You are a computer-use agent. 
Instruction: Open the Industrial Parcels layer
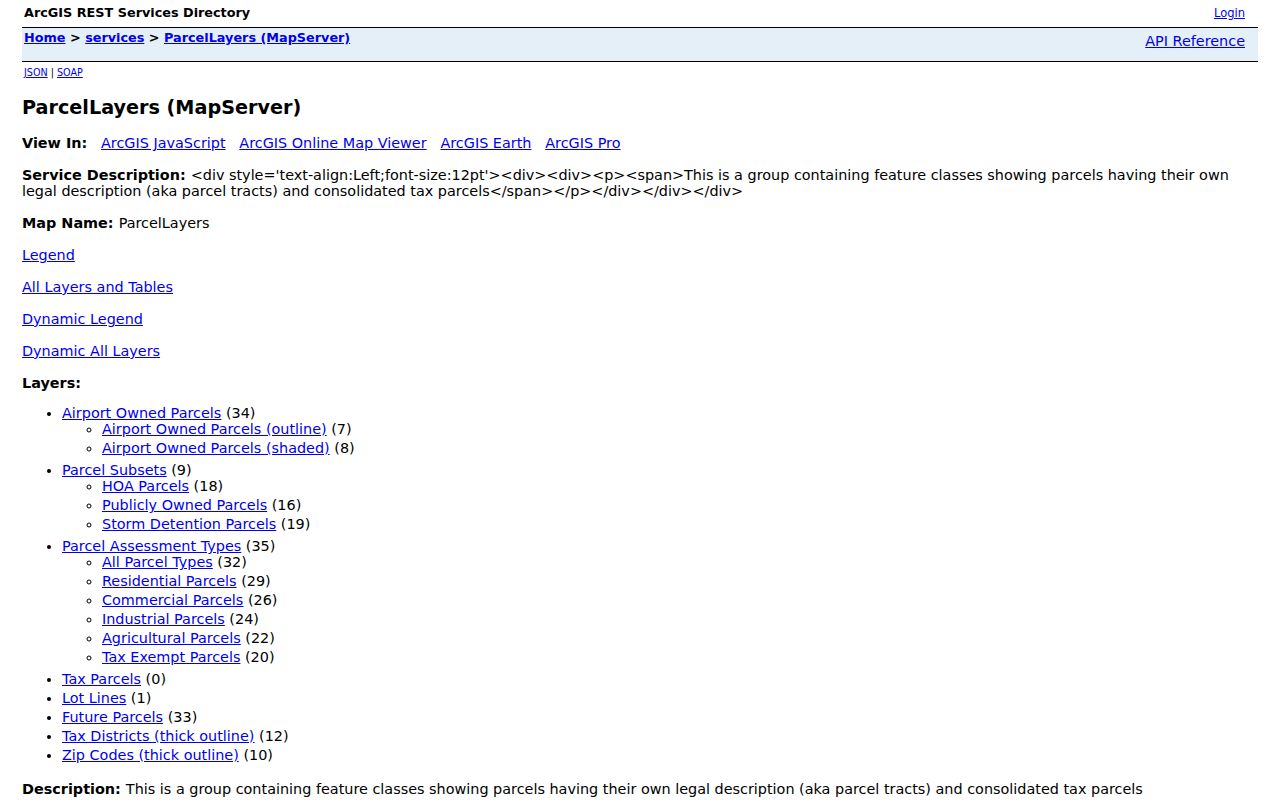(x=163, y=619)
